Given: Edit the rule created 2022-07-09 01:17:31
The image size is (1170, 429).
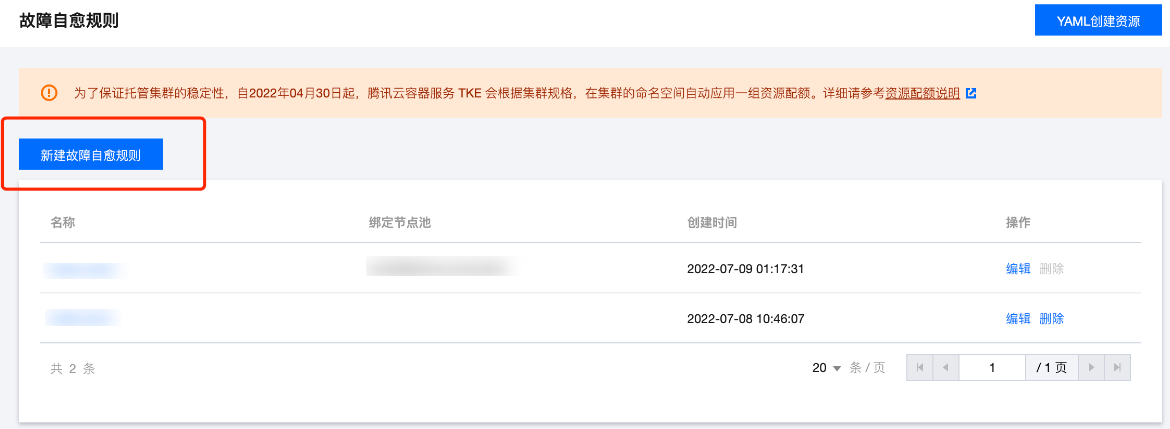Looking at the screenshot, I should [1018, 269].
